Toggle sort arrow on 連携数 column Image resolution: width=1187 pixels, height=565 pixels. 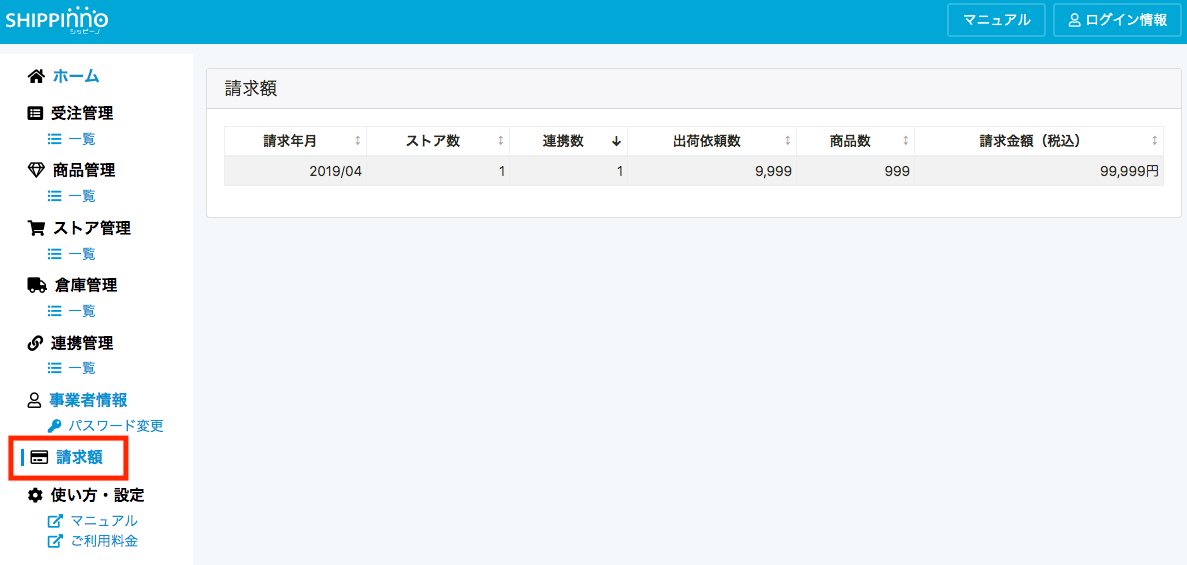point(617,141)
